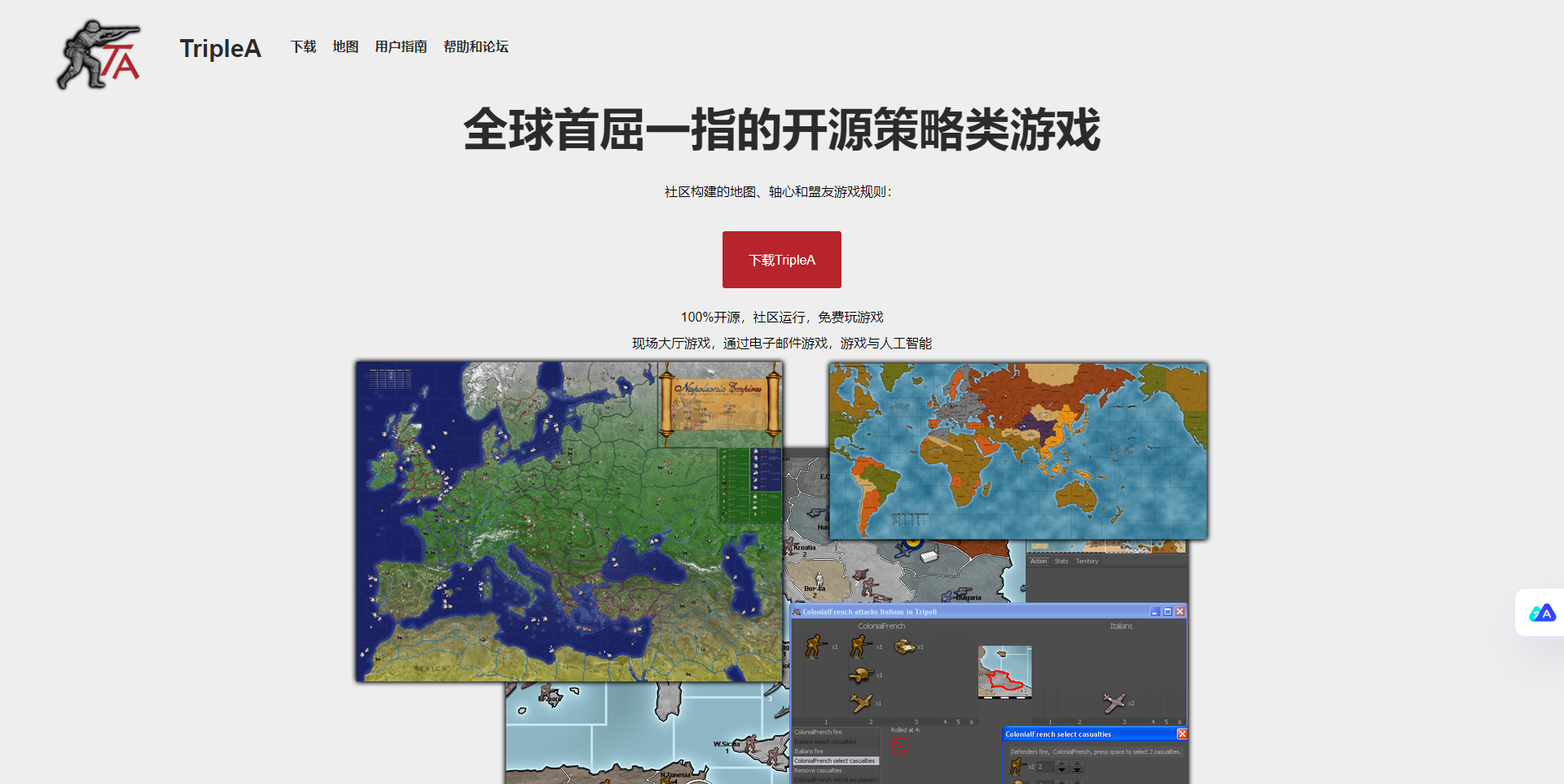Click the Tripoli territory minimap
The height and width of the screenshot is (784, 1564).
(1004, 672)
